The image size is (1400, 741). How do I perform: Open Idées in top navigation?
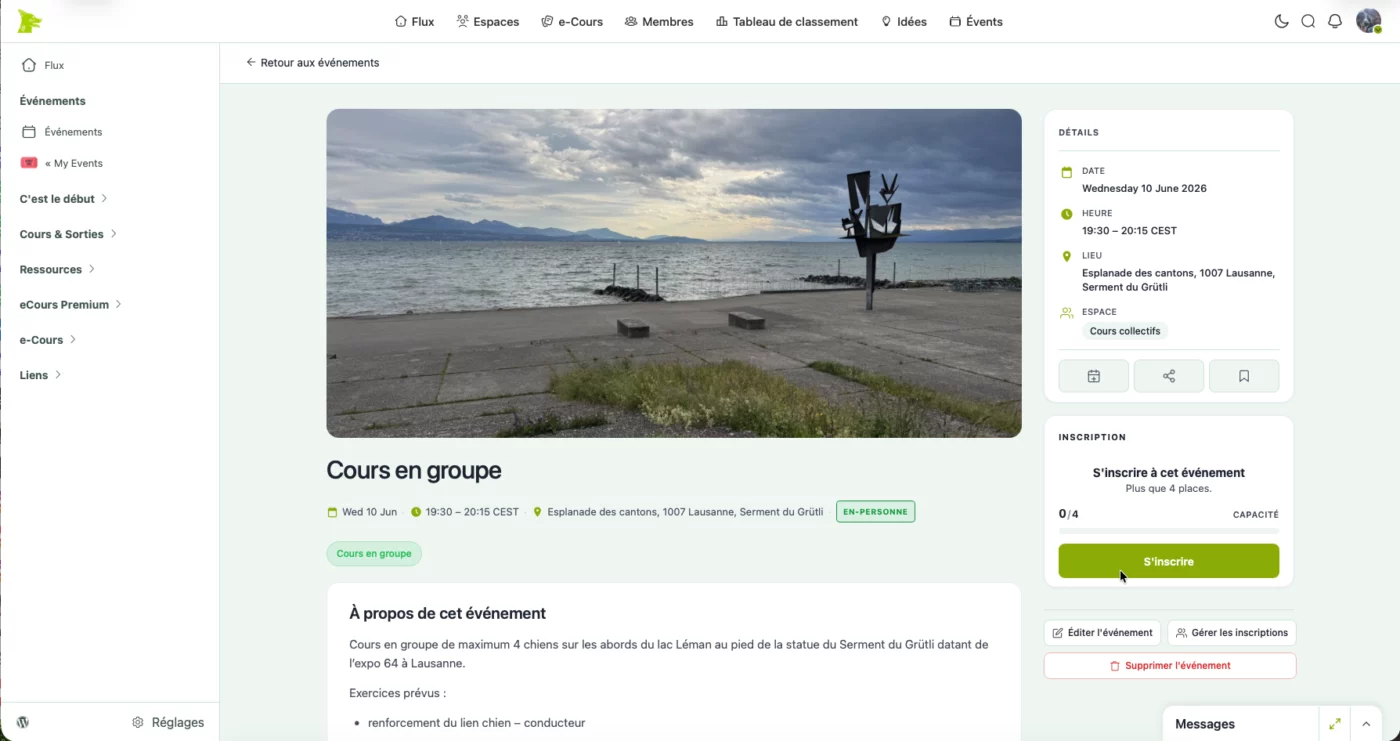point(903,21)
